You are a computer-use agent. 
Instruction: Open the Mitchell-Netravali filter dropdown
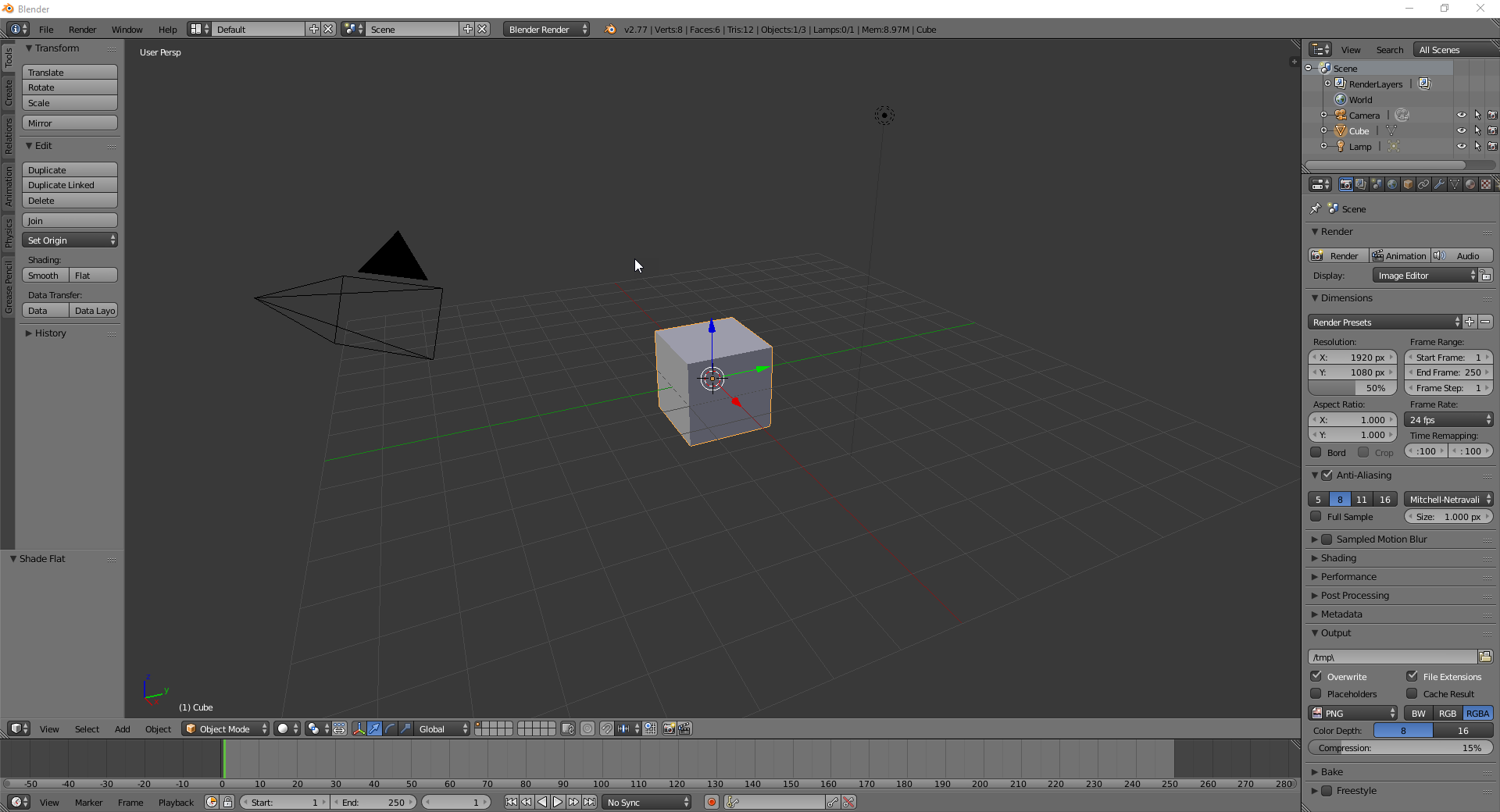(x=1447, y=499)
